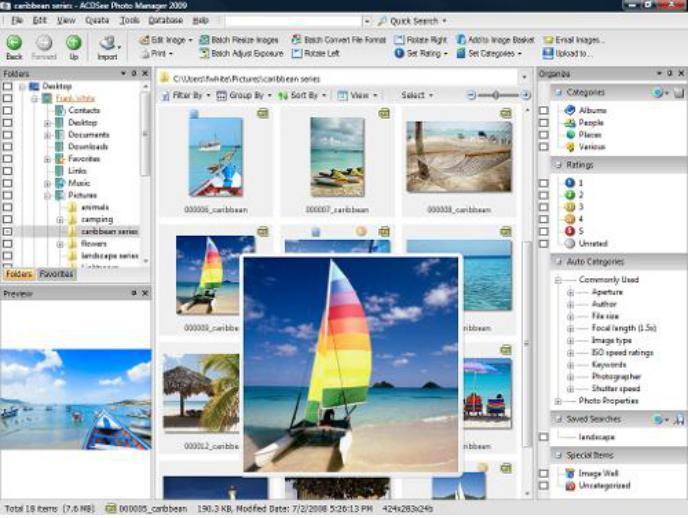689x518 pixels.
Task: Launch Batch Adjust Exposure
Action: pyautogui.click(x=241, y=54)
